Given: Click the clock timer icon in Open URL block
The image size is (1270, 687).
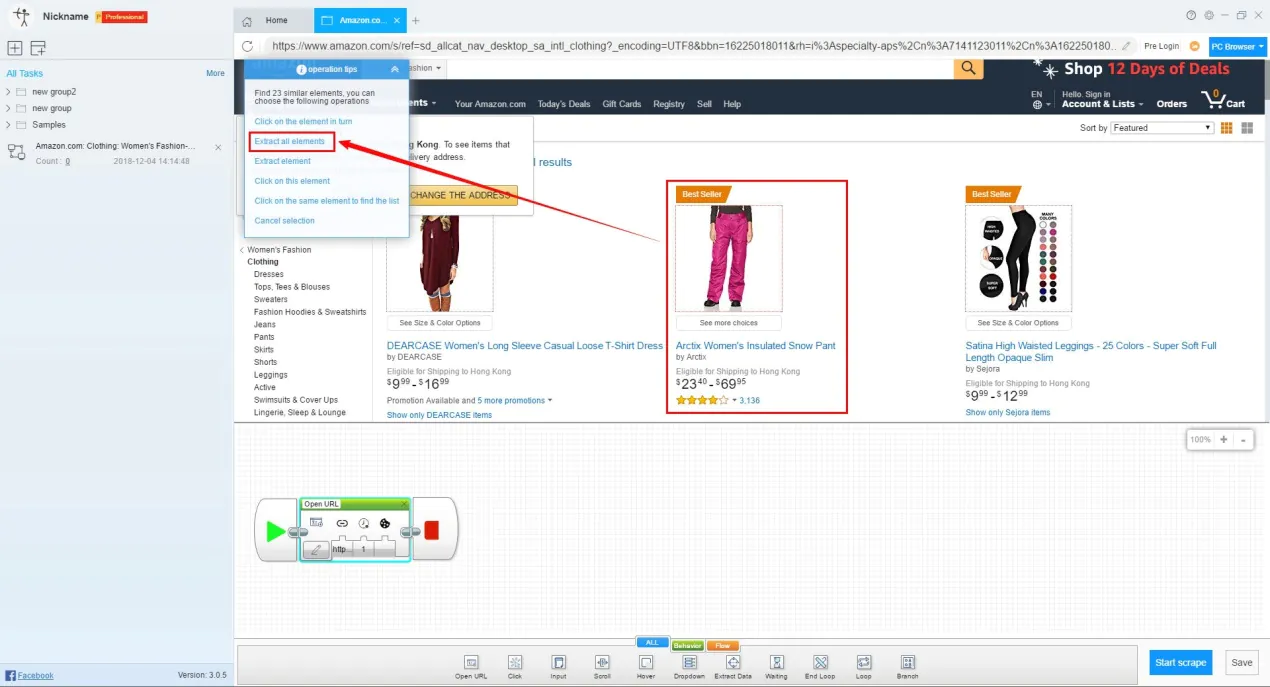Looking at the screenshot, I should coord(364,523).
